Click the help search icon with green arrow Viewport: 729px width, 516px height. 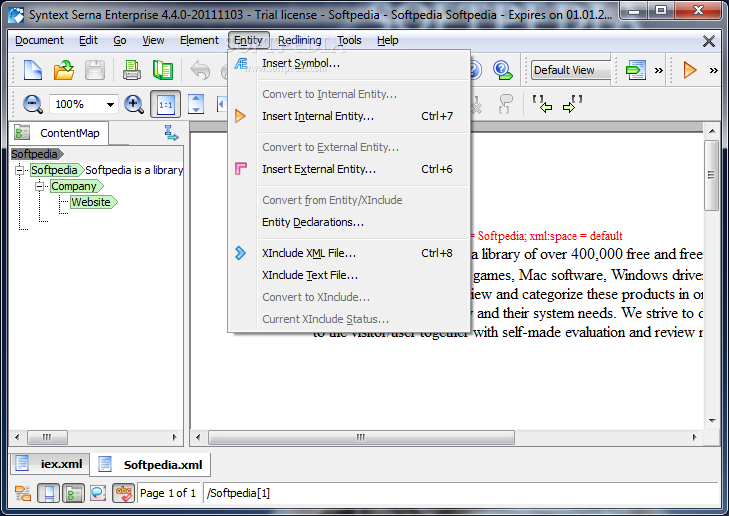click(503, 70)
